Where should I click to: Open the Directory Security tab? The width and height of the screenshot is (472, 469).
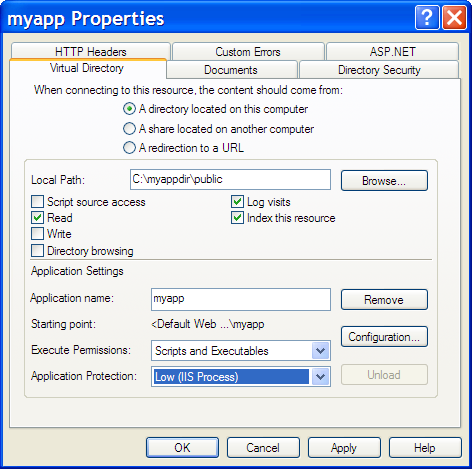[x=379, y=70]
